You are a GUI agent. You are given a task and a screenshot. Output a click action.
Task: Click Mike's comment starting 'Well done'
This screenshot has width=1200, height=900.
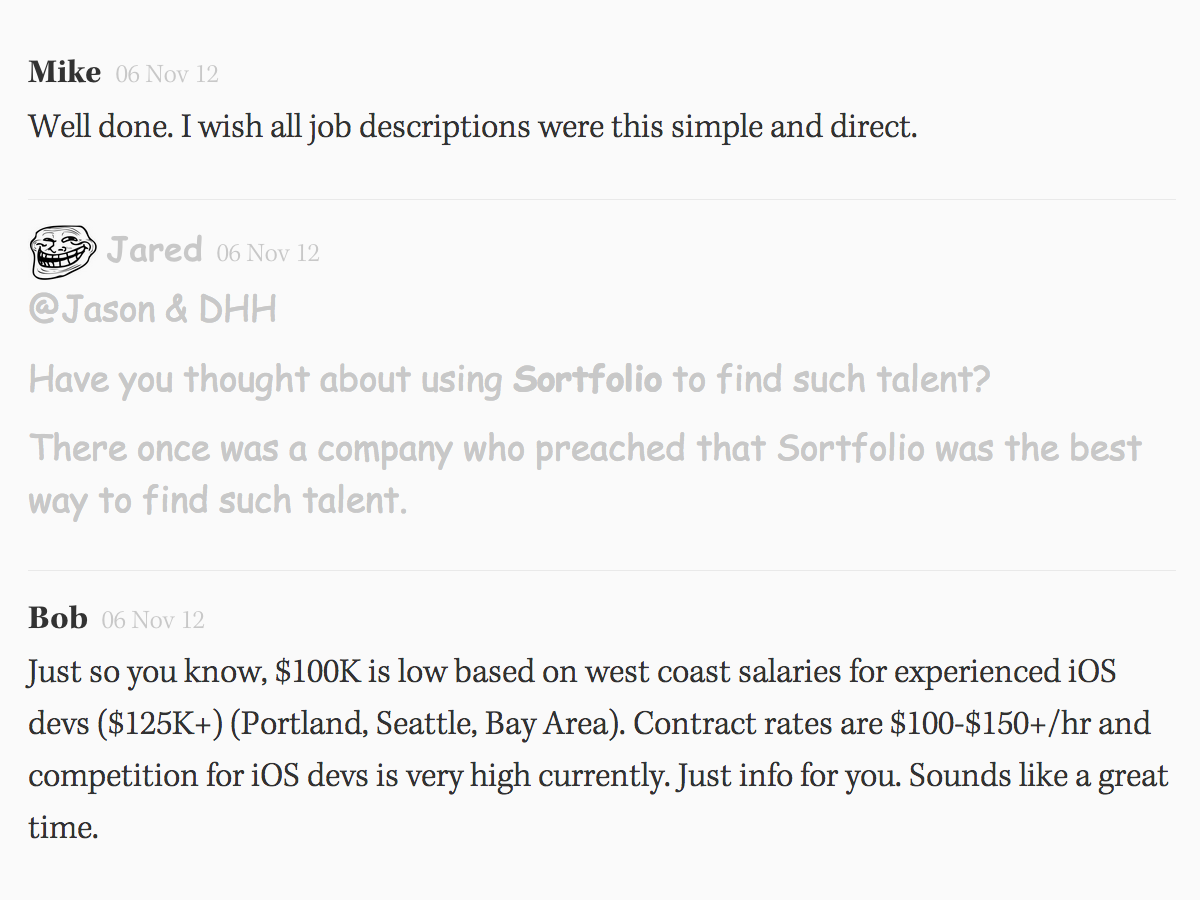pos(473,127)
